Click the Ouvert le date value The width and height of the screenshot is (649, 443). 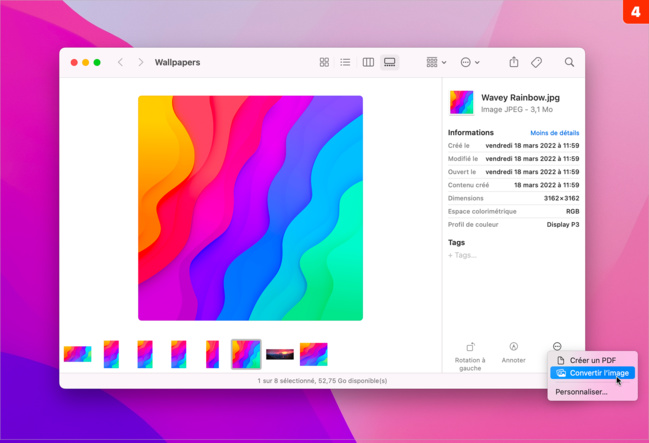point(532,172)
